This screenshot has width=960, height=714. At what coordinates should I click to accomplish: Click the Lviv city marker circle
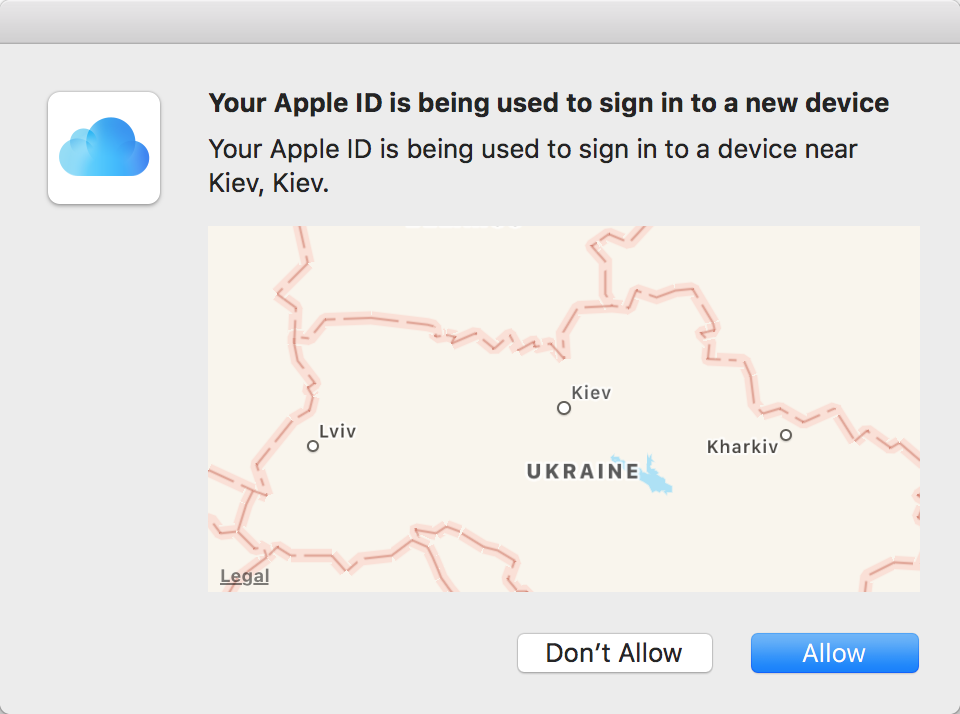tap(313, 446)
